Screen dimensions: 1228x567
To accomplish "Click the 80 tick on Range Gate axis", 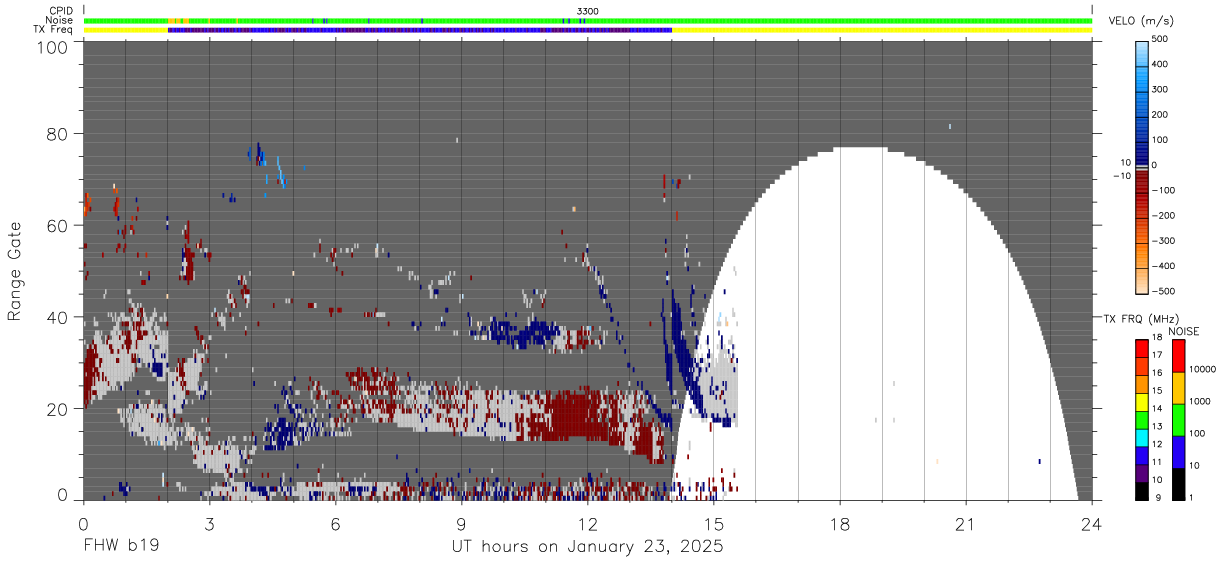I will 57,134.
